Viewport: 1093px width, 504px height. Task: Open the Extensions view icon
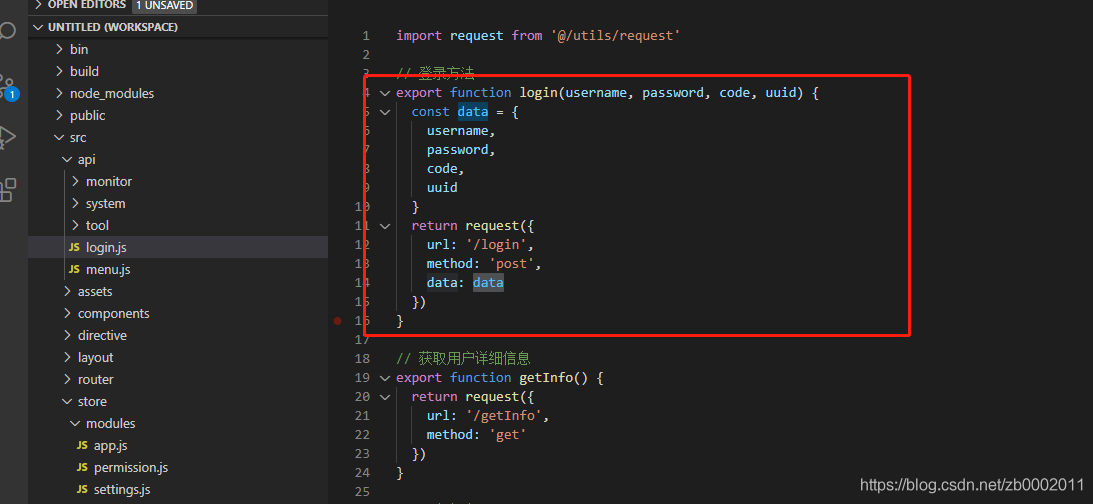tap(7, 190)
